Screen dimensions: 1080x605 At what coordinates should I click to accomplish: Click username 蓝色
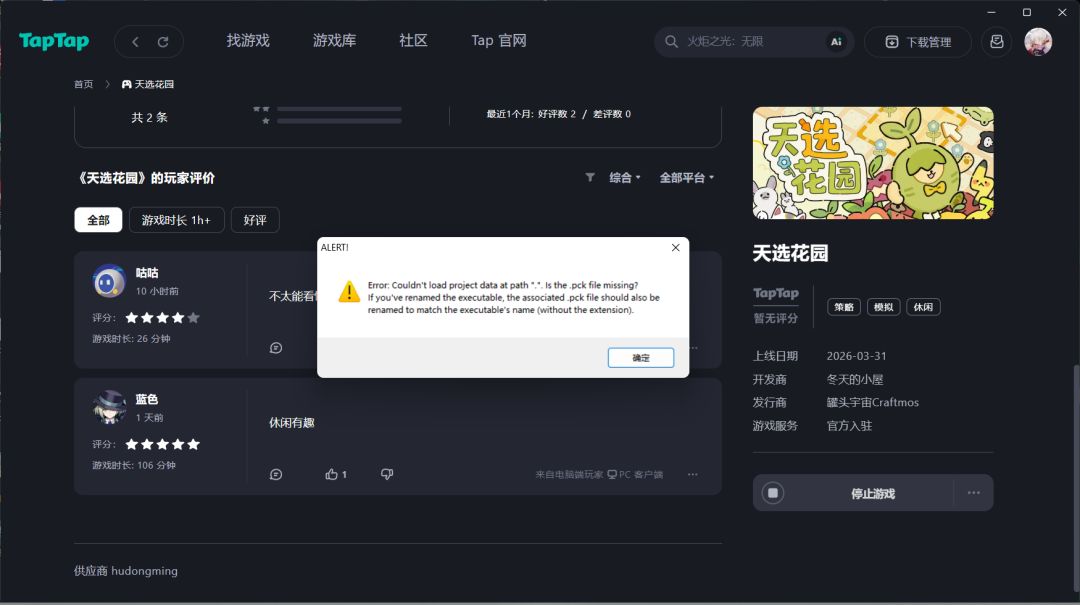(147, 399)
